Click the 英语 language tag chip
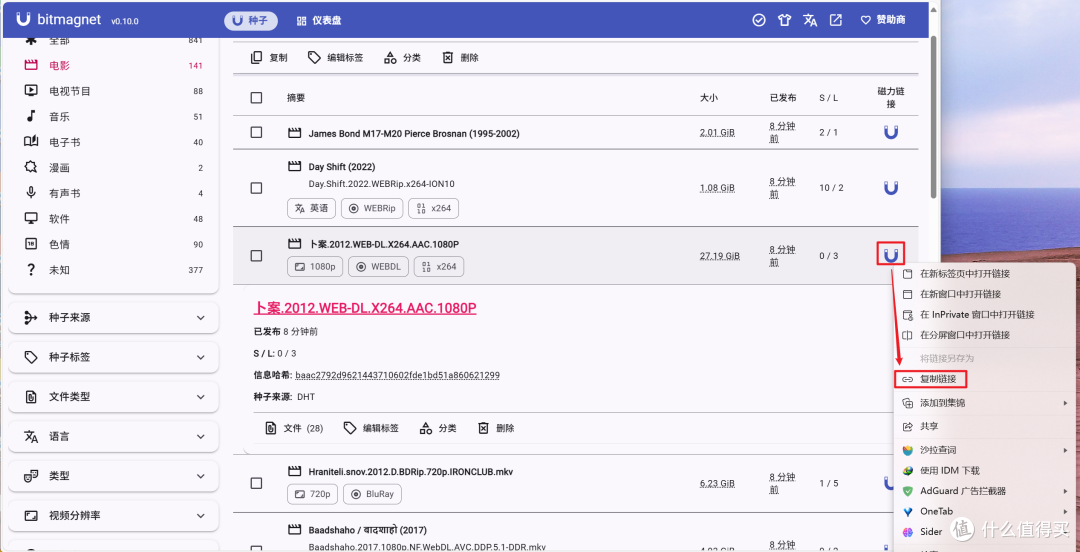This screenshot has width=1080, height=552. pyautogui.click(x=311, y=208)
